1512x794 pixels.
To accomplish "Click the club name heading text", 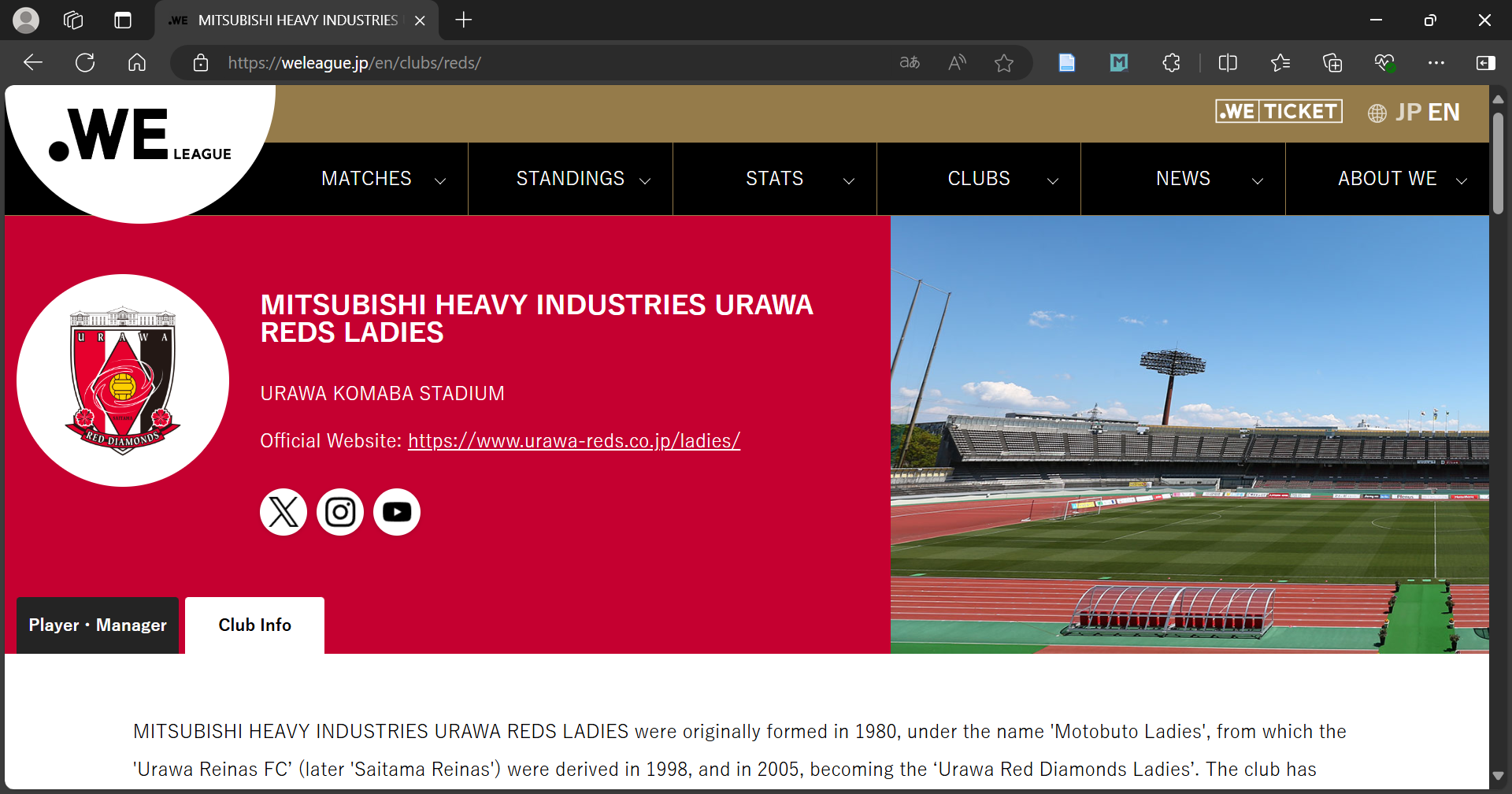I will click(536, 319).
